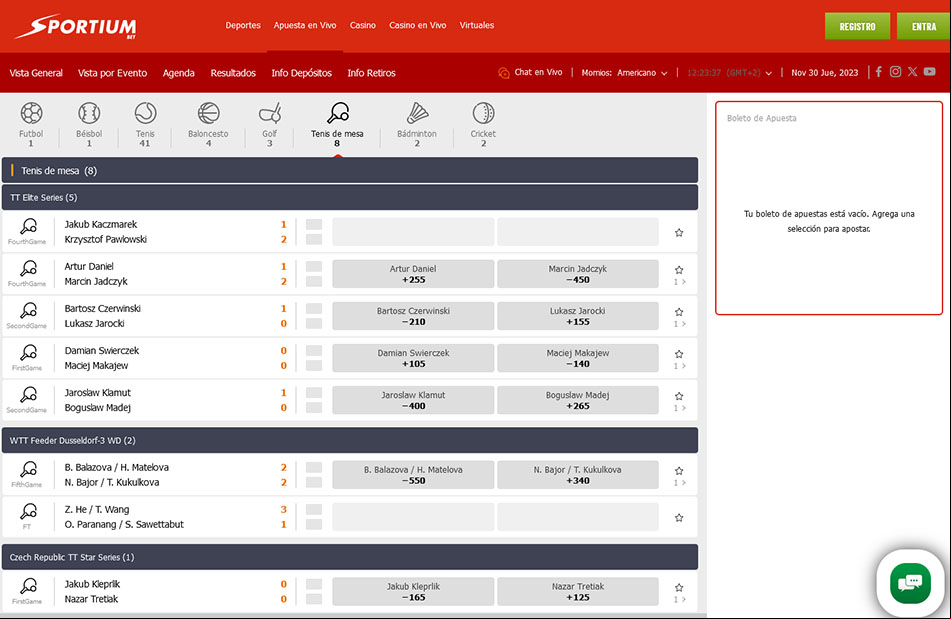Bet on Nazar Tretiak at +125
Image resolution: width=951 pixels, height=619 pixels.
click(x=578, y=592)
